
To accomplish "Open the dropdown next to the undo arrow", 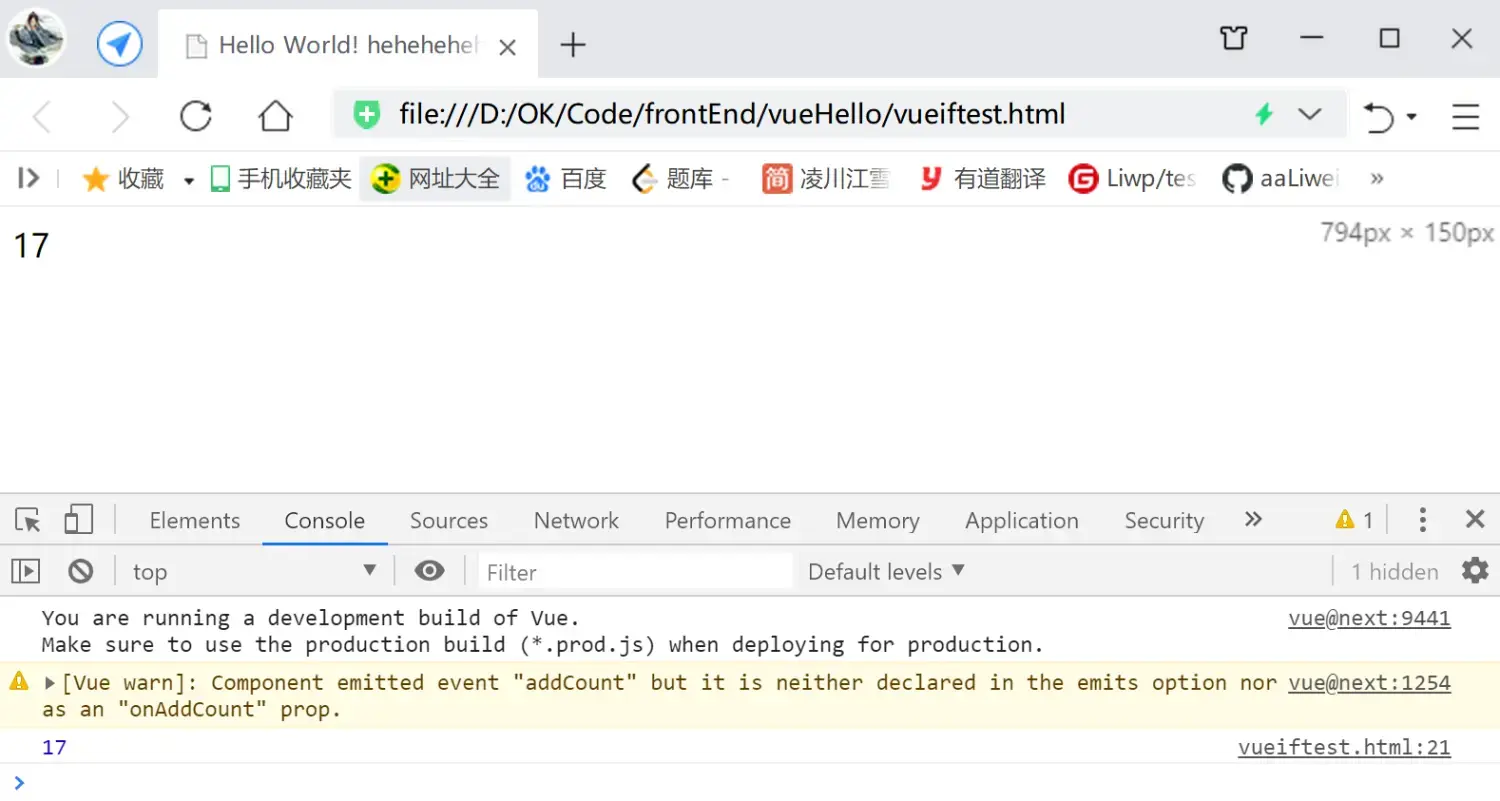I will (1412, 117).
